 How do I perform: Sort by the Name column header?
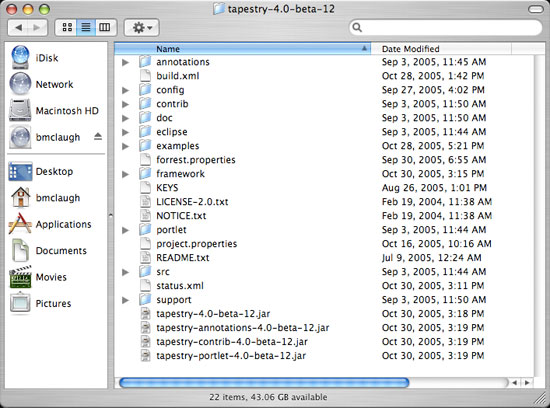coord(242,49)
